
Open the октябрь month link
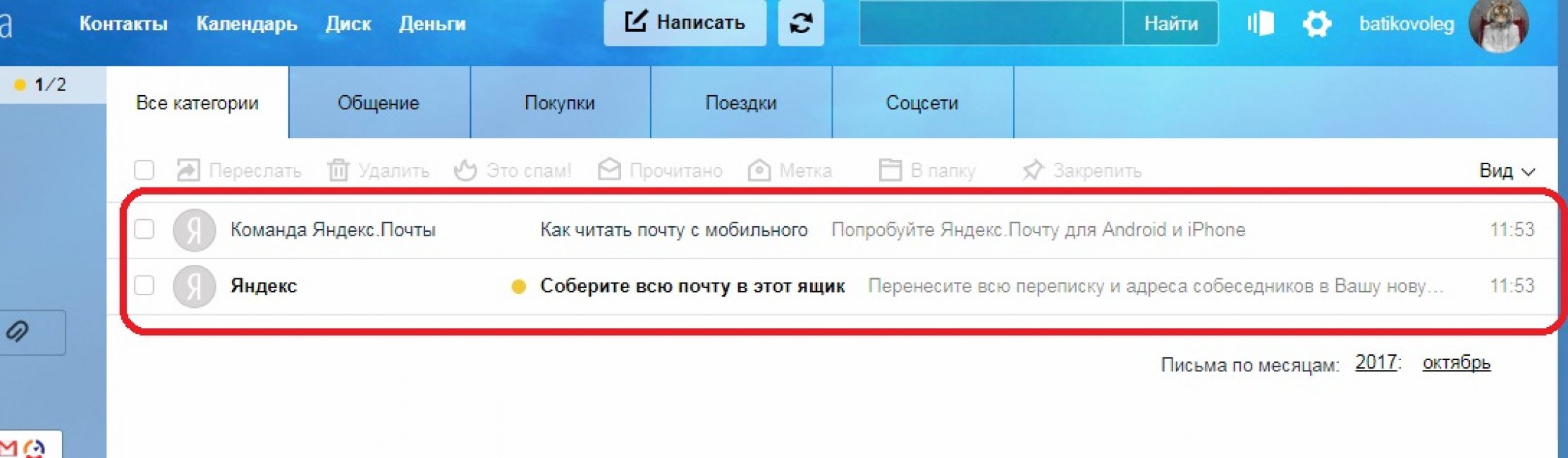1457,363
